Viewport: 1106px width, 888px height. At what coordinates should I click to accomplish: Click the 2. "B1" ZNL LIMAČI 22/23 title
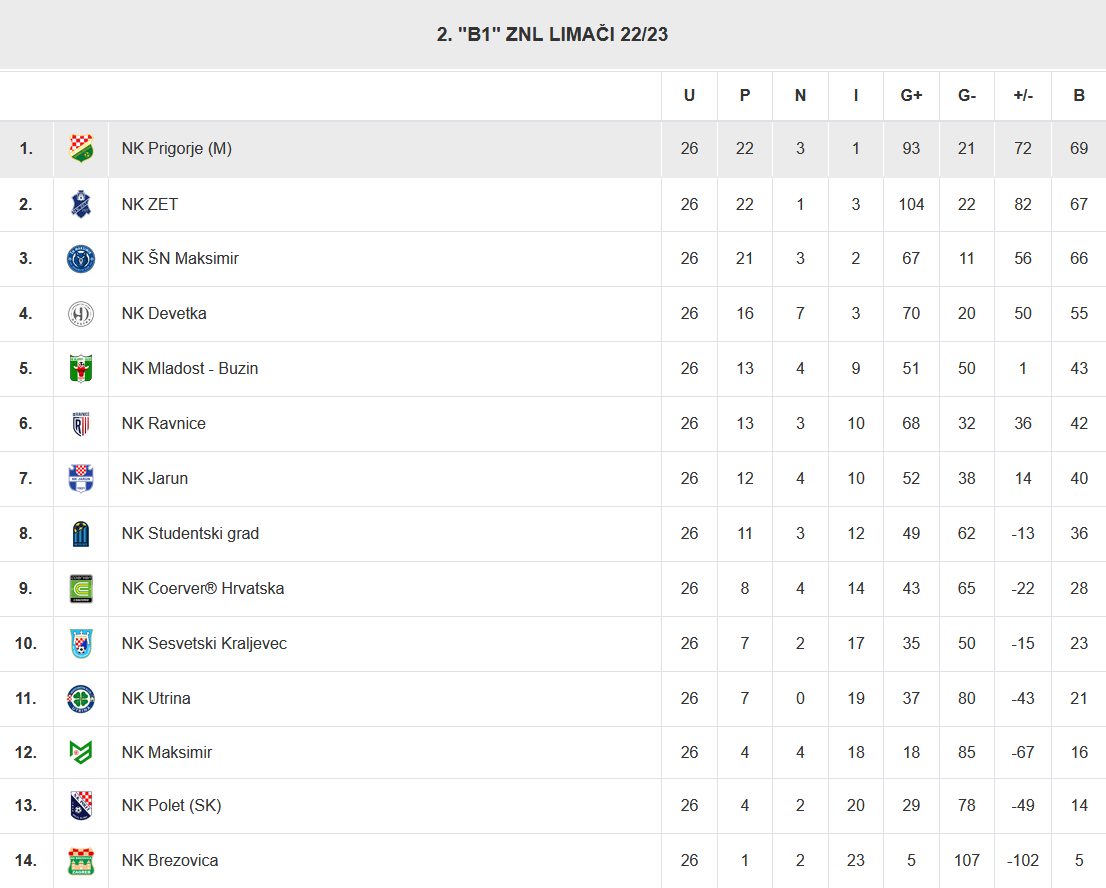pyautogui.click(x=552, y=34)
